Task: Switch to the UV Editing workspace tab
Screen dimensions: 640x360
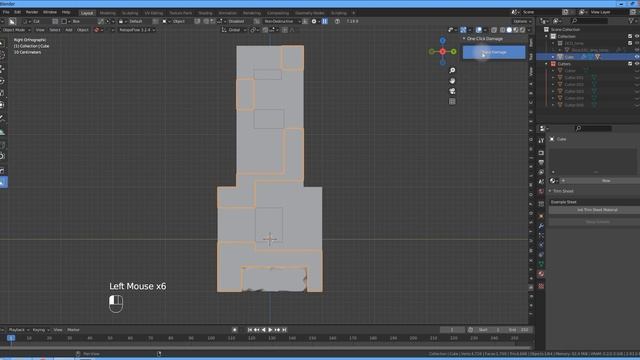Action: coord(153,13)
